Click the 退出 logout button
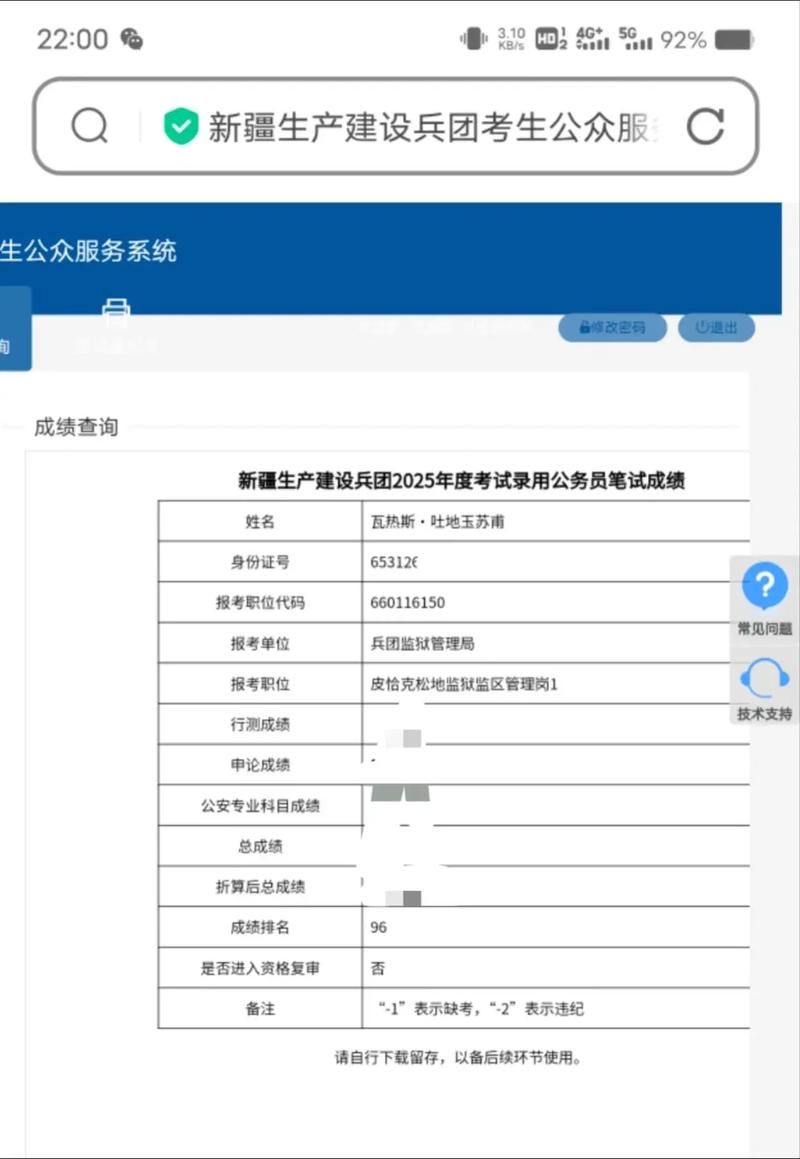Image resolution: width=800 pixels, height=1159 pixels. coord(716,327)
